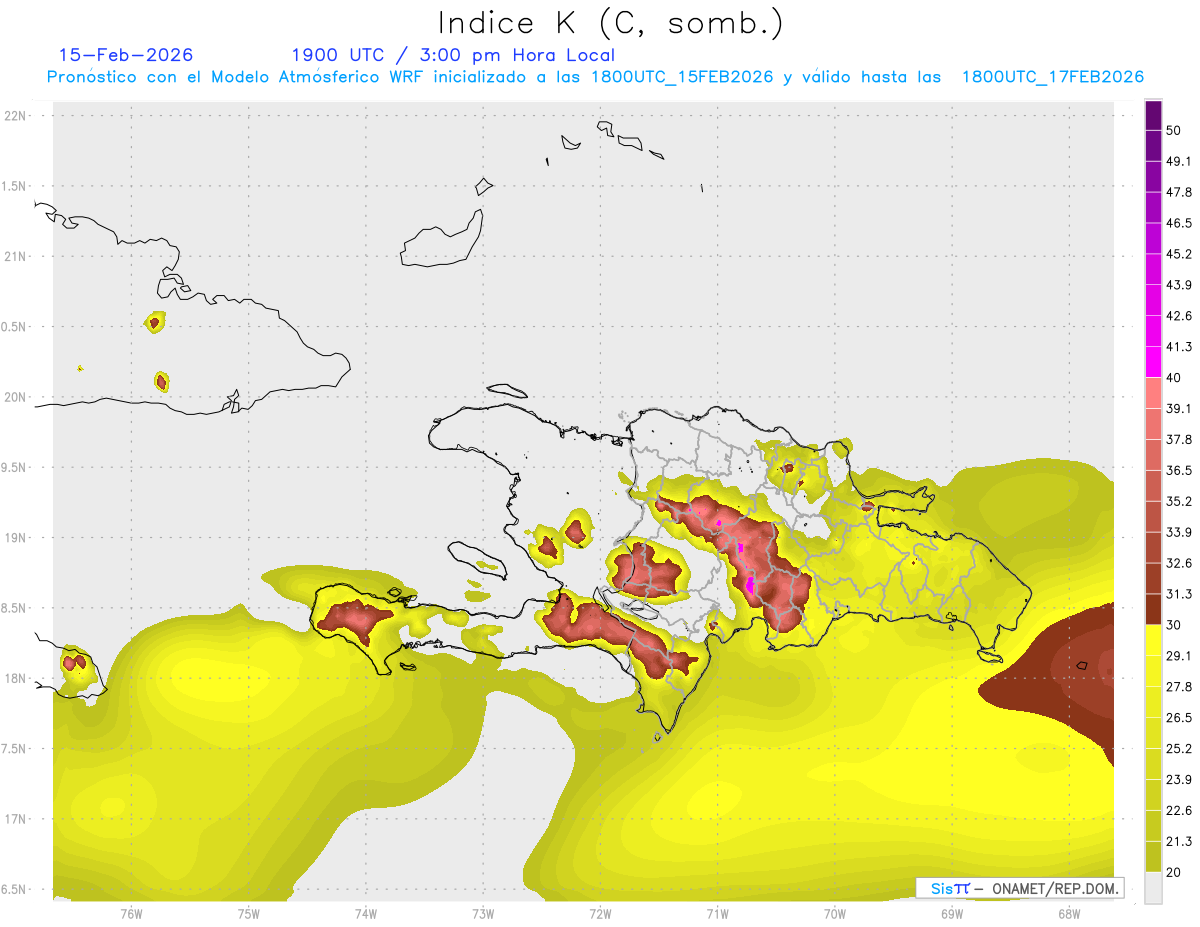Click the '73W' longitude axis label
Screen dimensions: 1200x927
point(483,913)
